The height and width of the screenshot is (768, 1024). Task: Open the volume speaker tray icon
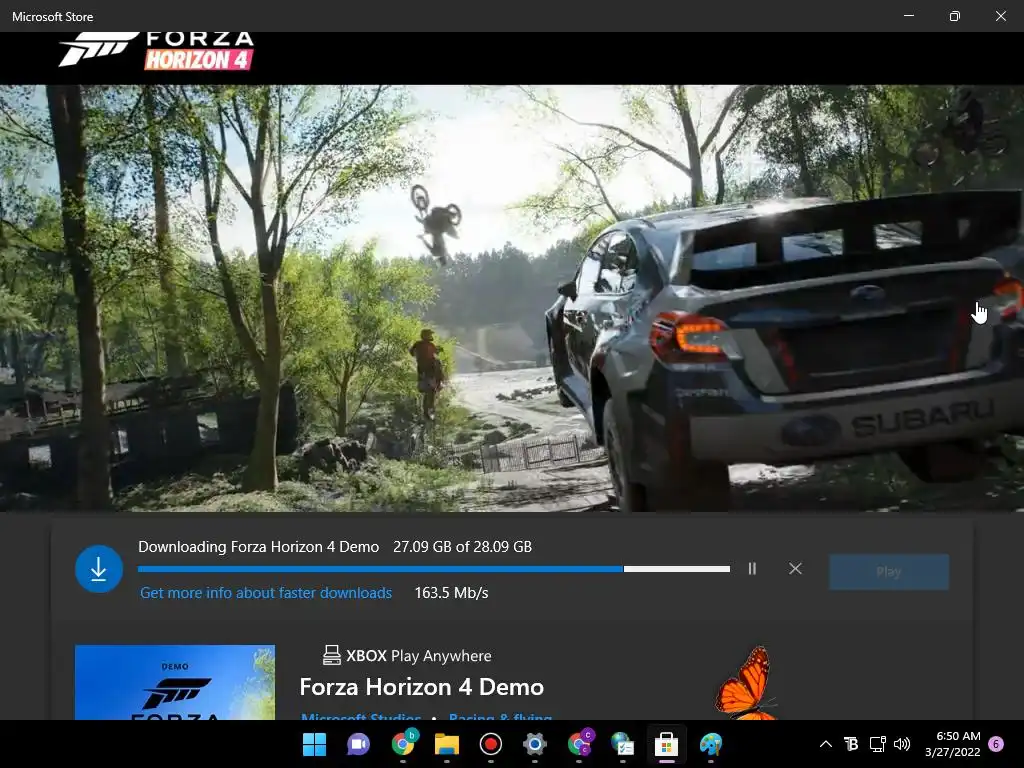902,744
